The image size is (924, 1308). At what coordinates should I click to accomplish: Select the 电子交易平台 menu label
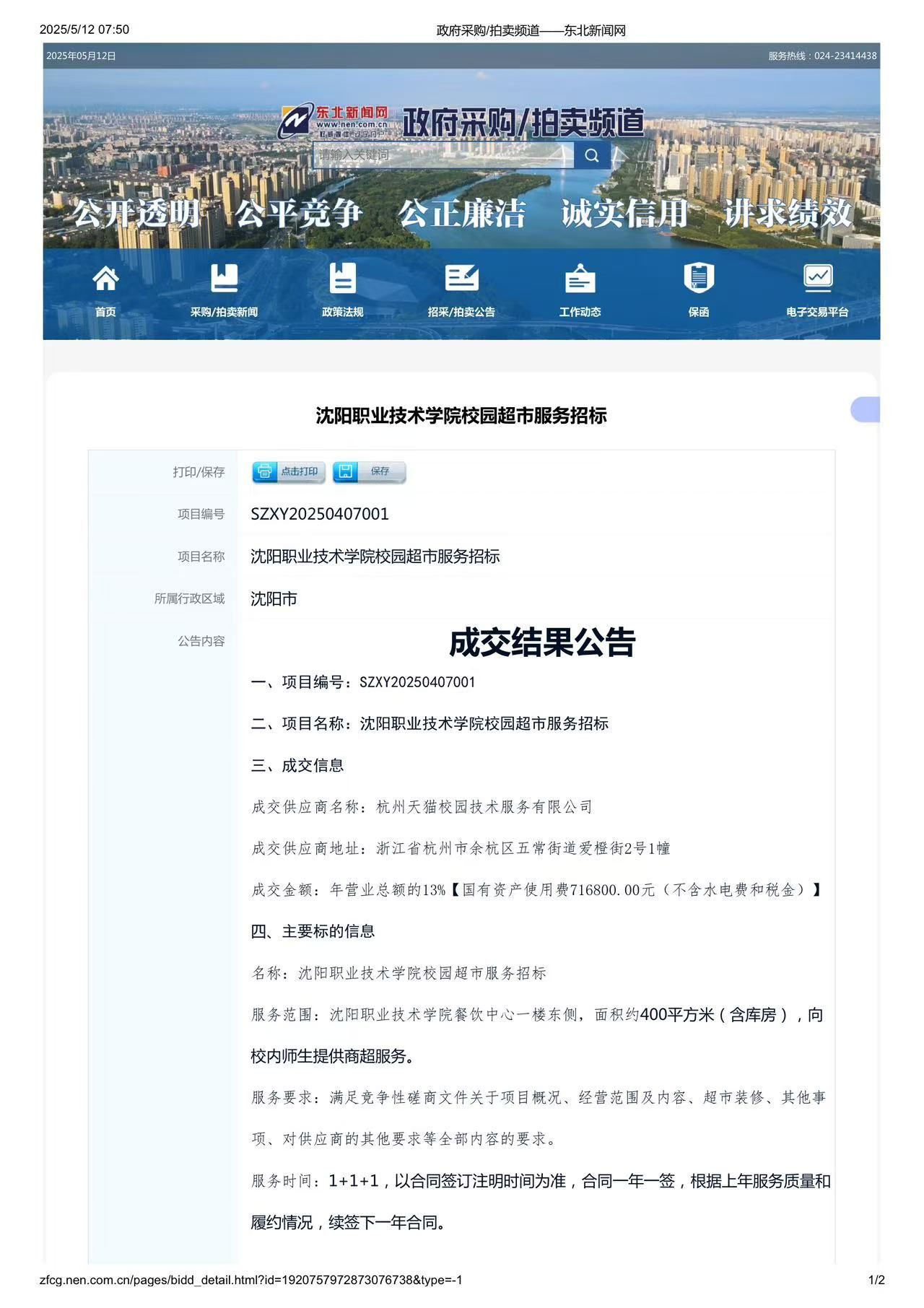click(x=817, y=312)
